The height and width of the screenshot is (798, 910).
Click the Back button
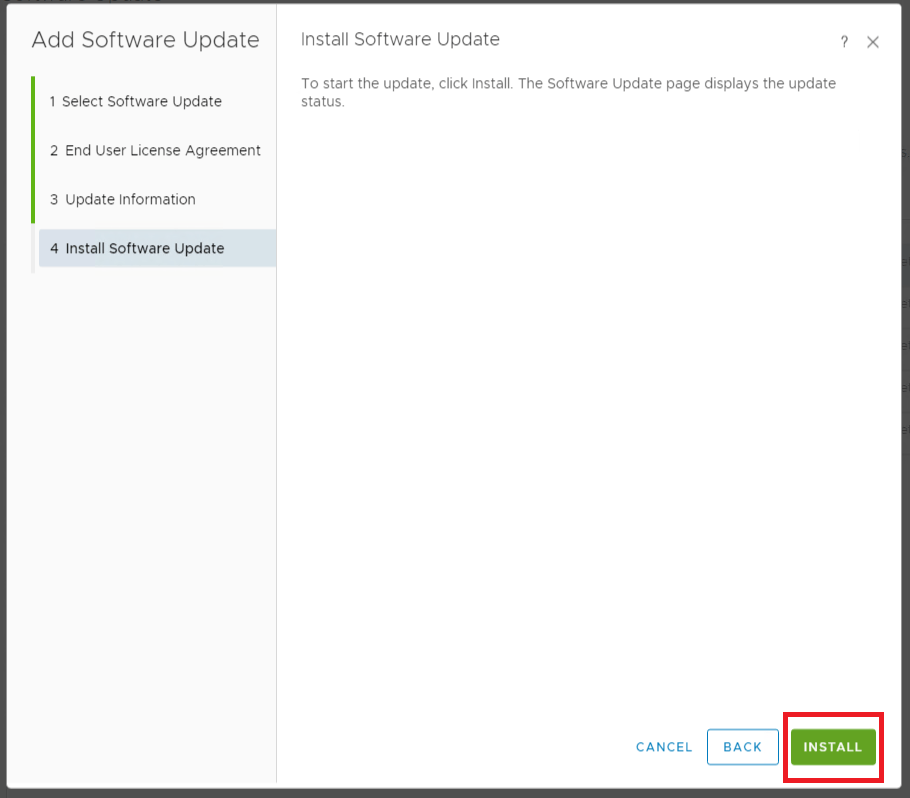point(742,747)
